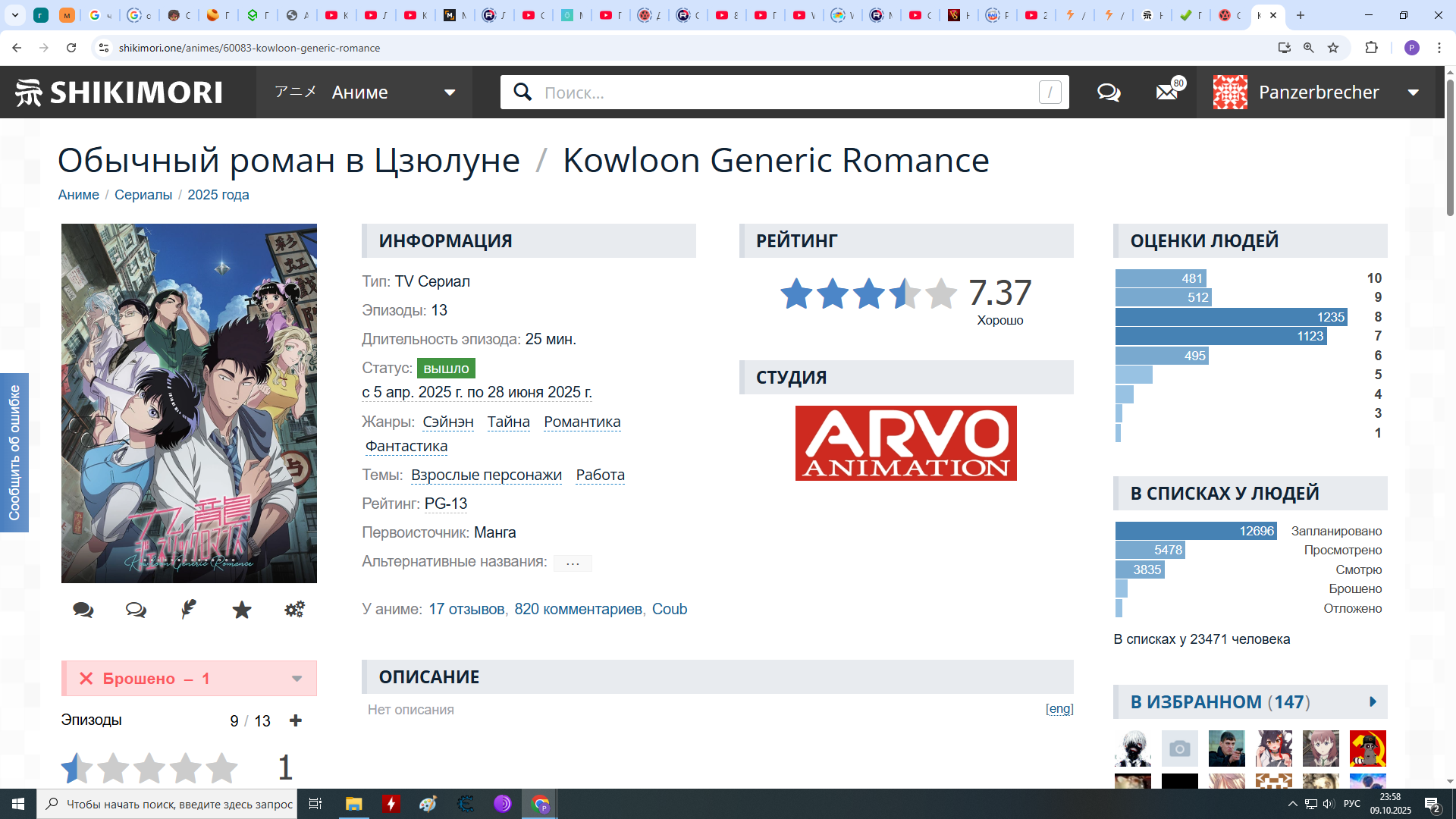Expand the alternative names ellipsis button
The image size is (1456, 819).
click(573, 563)
